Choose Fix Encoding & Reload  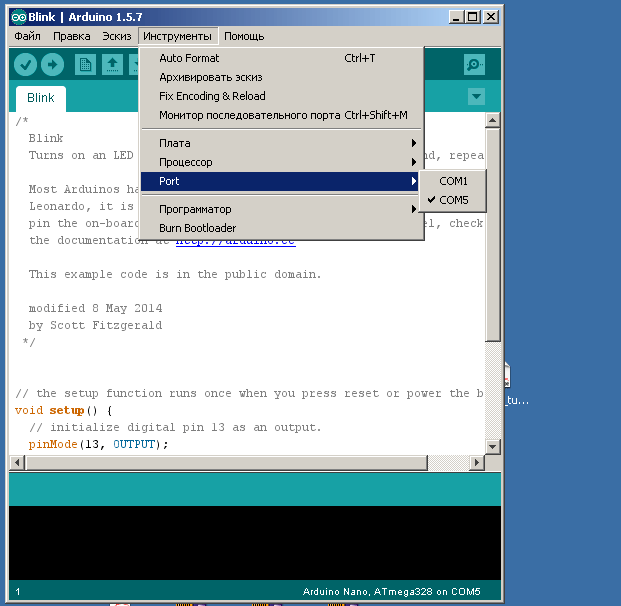pos(280,96)
